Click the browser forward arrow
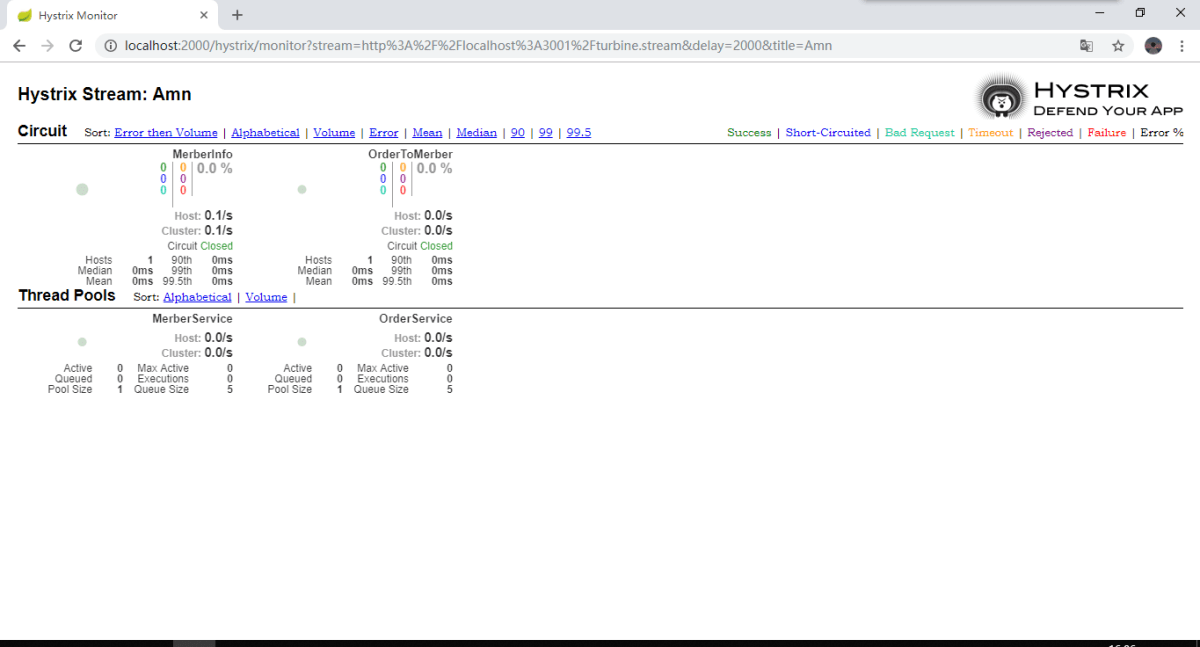The image size is (1200, 647). 47,46
